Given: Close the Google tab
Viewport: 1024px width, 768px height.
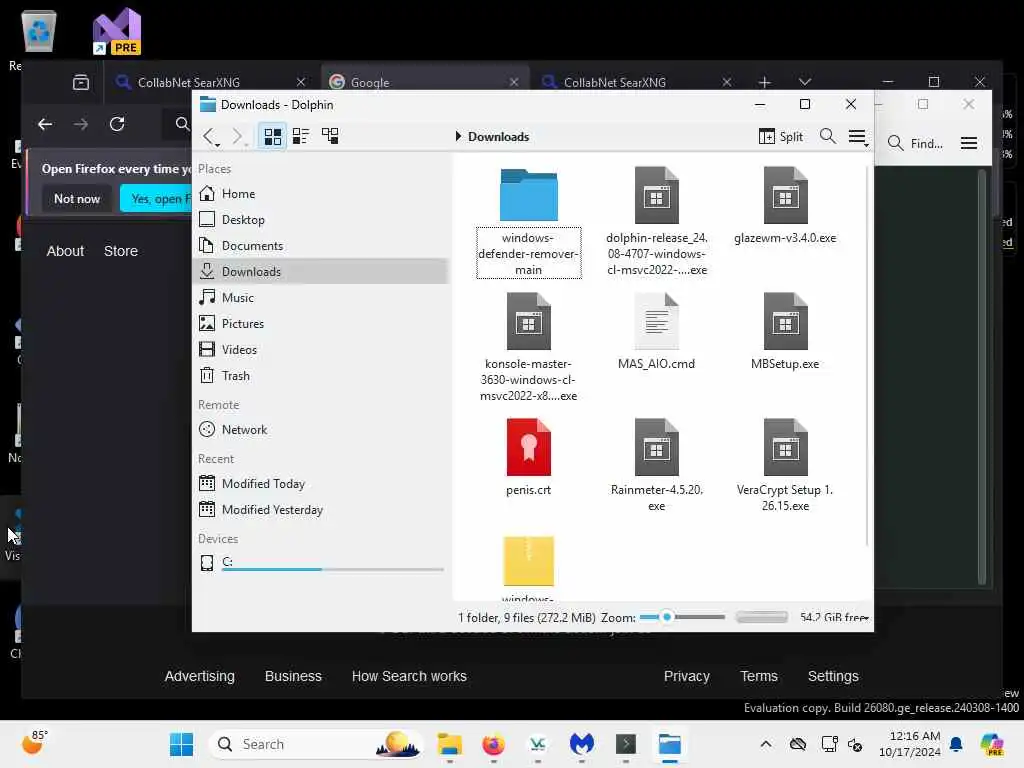Looking at the screenshot, I should click(514, 82).
